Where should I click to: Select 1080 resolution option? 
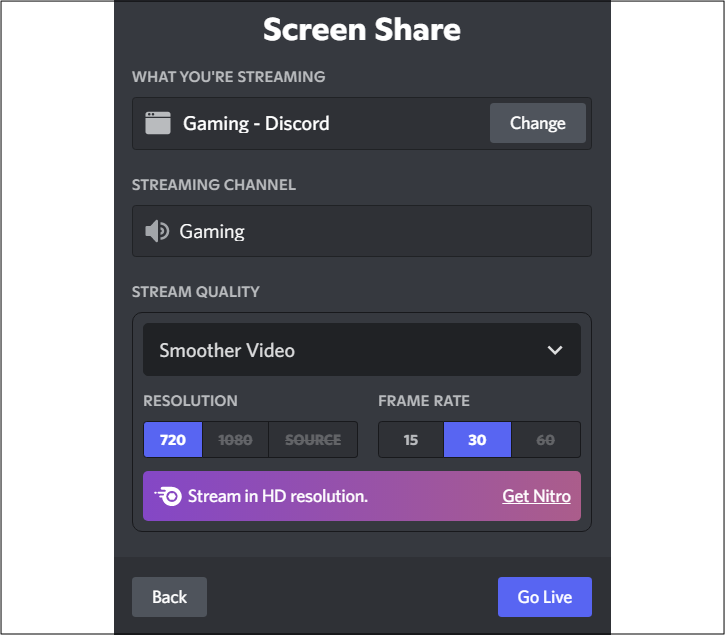[x=235, y=439]
